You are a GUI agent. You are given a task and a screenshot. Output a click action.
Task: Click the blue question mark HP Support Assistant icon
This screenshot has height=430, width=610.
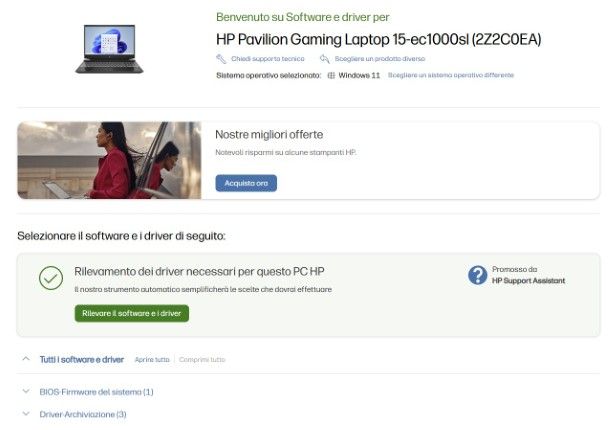477,275
